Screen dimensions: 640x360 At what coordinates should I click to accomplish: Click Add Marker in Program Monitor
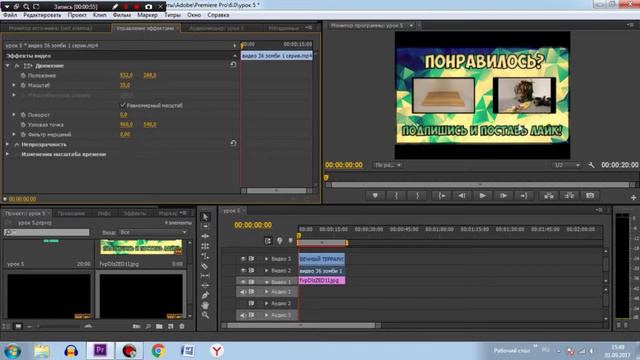click(x=375, y=196)
